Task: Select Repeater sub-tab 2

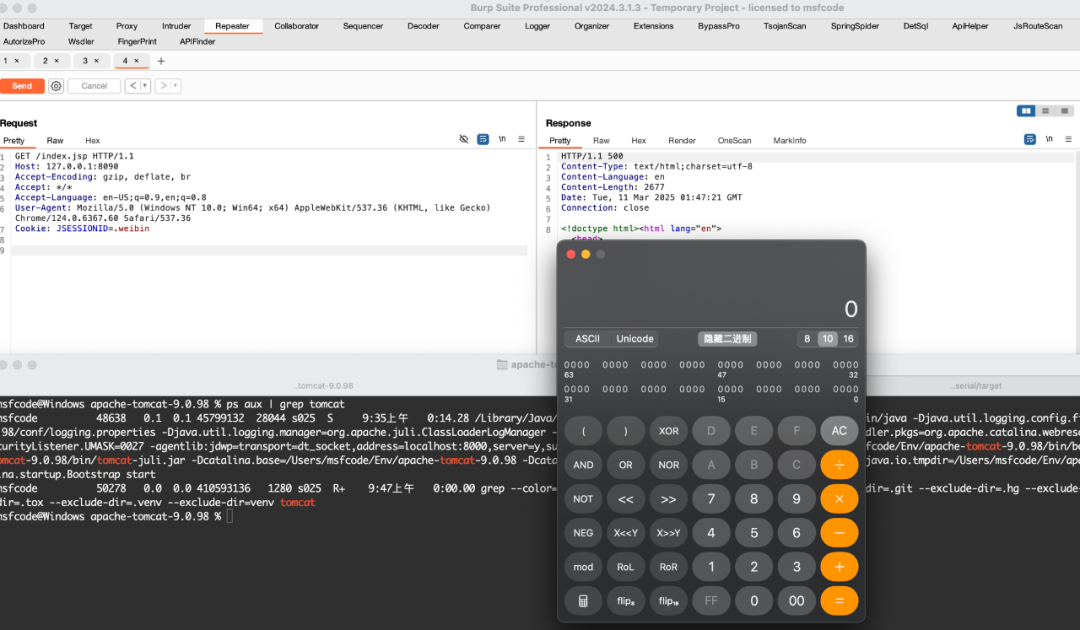Action: click(51, 61)
